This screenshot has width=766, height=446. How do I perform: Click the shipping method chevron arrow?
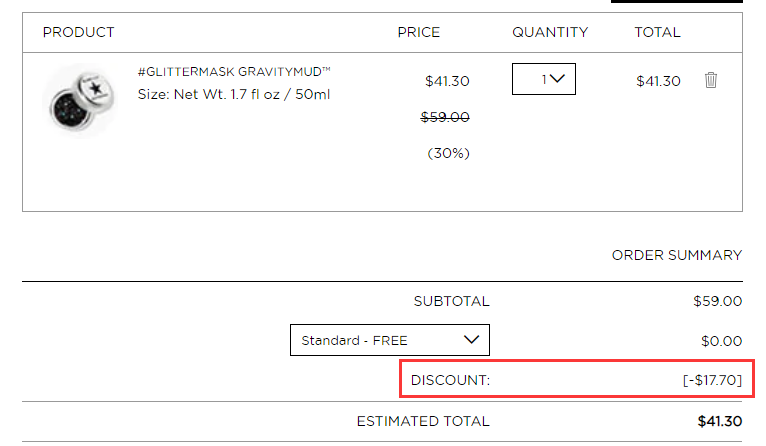pyautogui.click(x=471, y=340)
